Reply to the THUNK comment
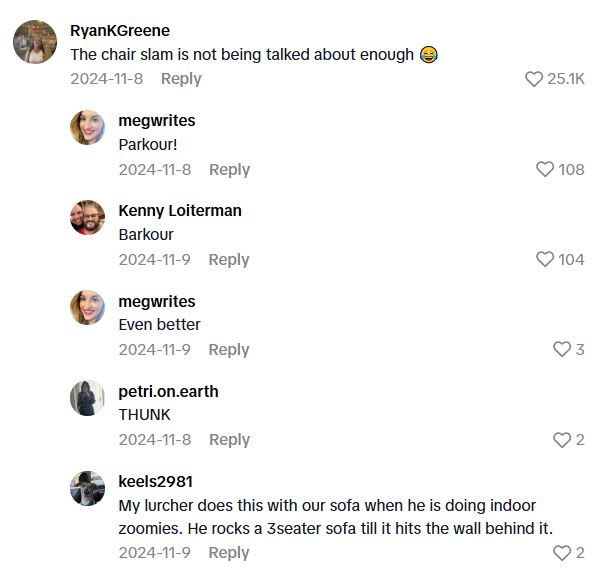The image size is (602, 575). coord(229,440)
